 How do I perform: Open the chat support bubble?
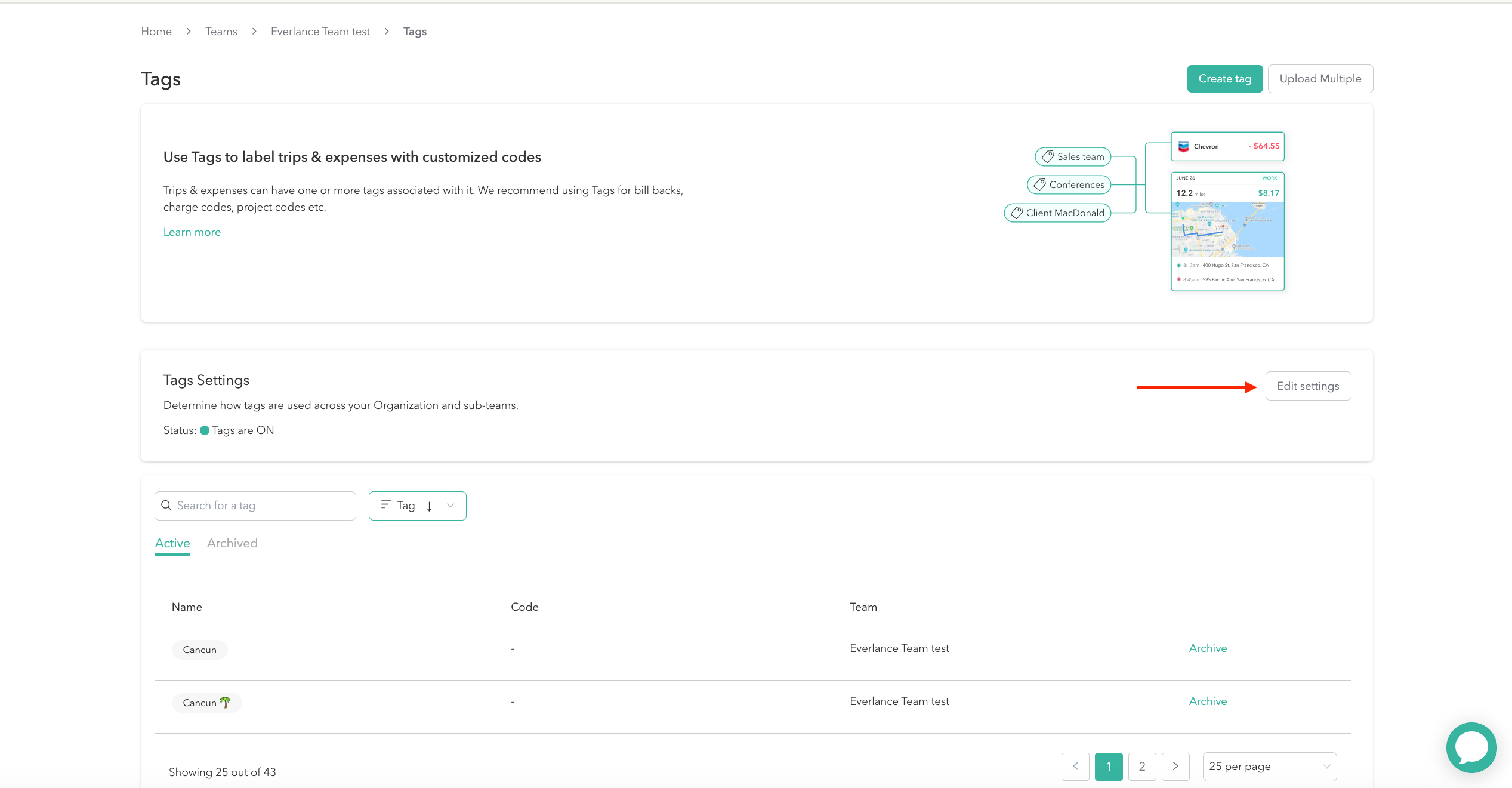point(1470,747)
